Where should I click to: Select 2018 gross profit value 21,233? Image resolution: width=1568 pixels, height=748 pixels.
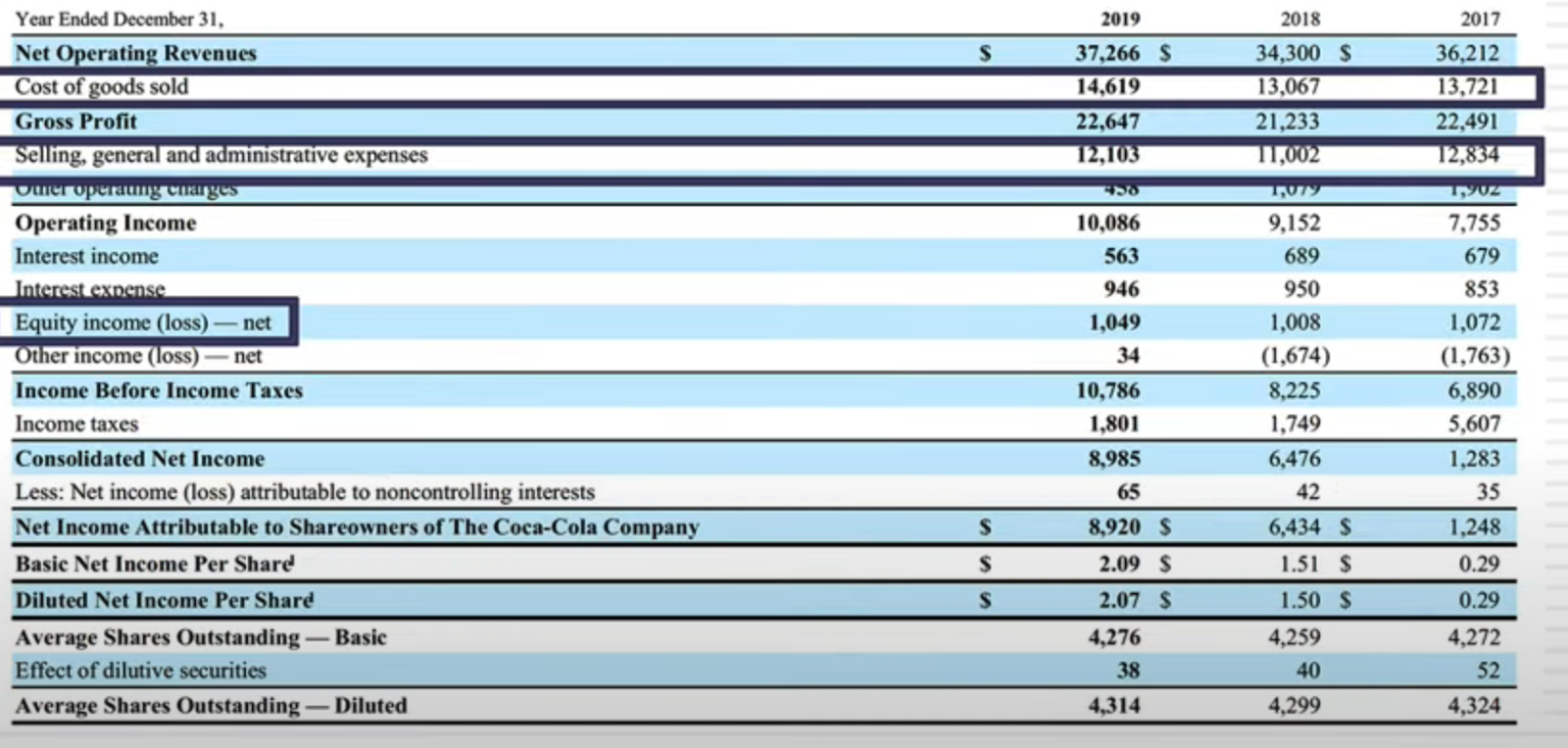1288,122
